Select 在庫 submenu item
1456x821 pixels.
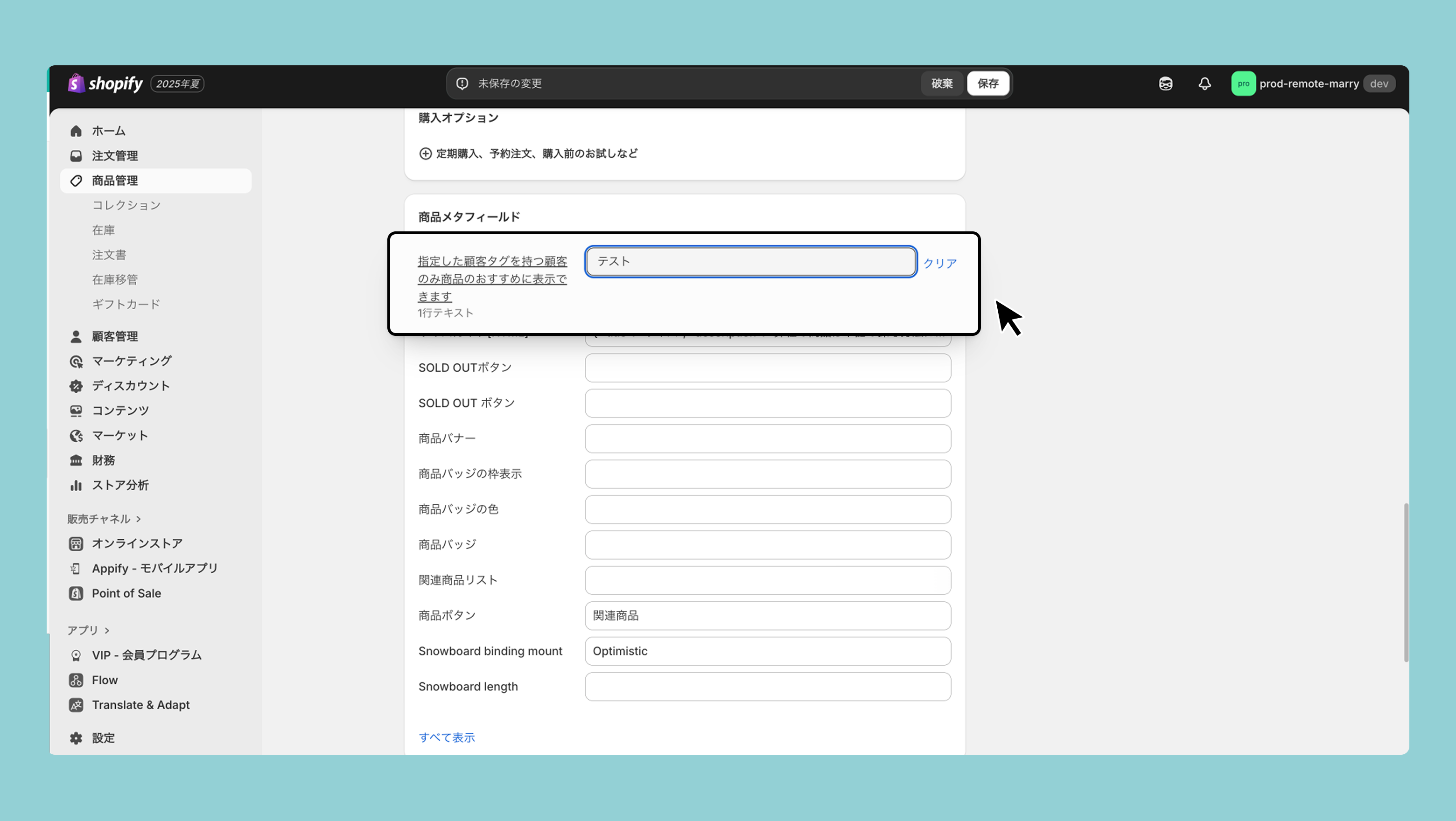click(x=104, y=230)
